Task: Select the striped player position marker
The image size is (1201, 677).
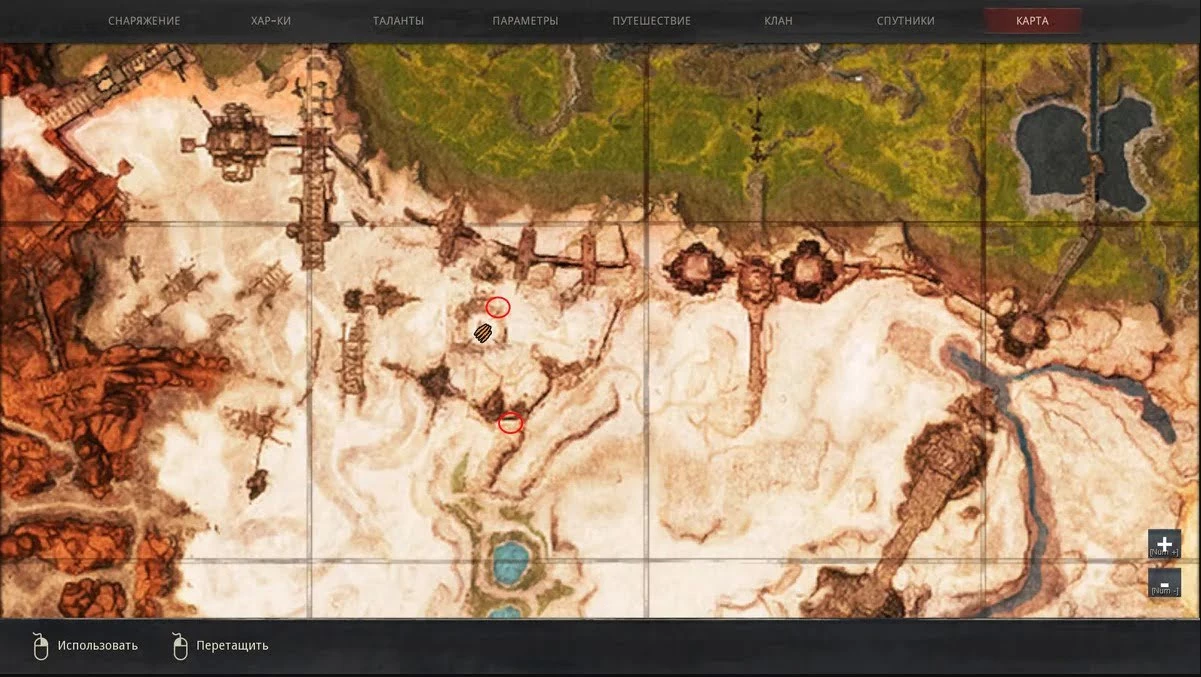Action: pos(484,333)
